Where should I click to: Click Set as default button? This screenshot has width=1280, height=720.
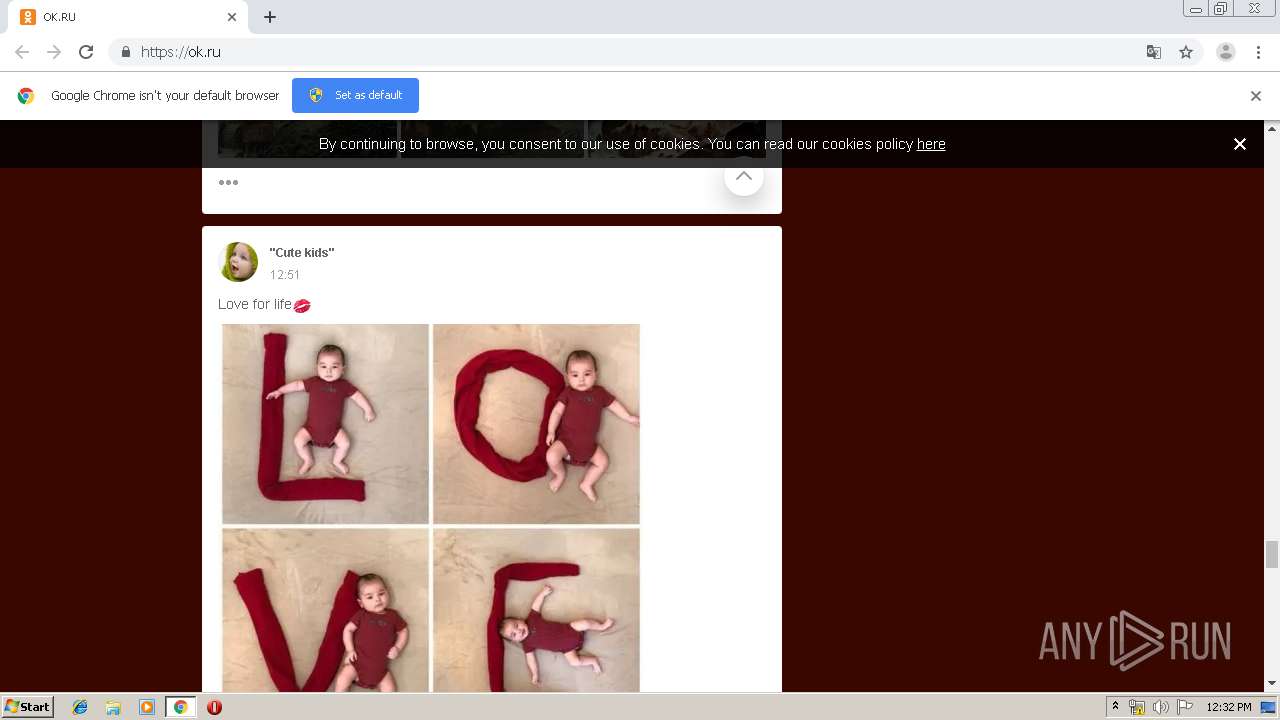pyautogui.click(x=355, y=95)
